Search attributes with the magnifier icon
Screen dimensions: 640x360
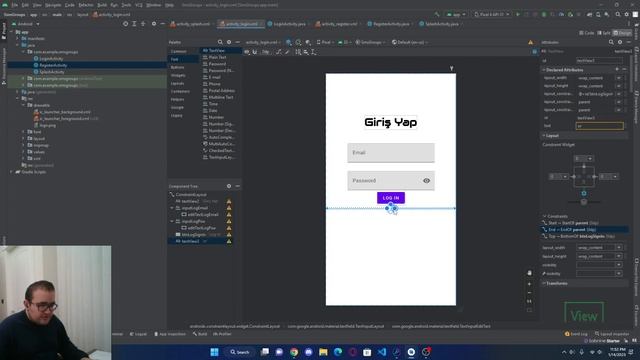[x=611, y=42]
